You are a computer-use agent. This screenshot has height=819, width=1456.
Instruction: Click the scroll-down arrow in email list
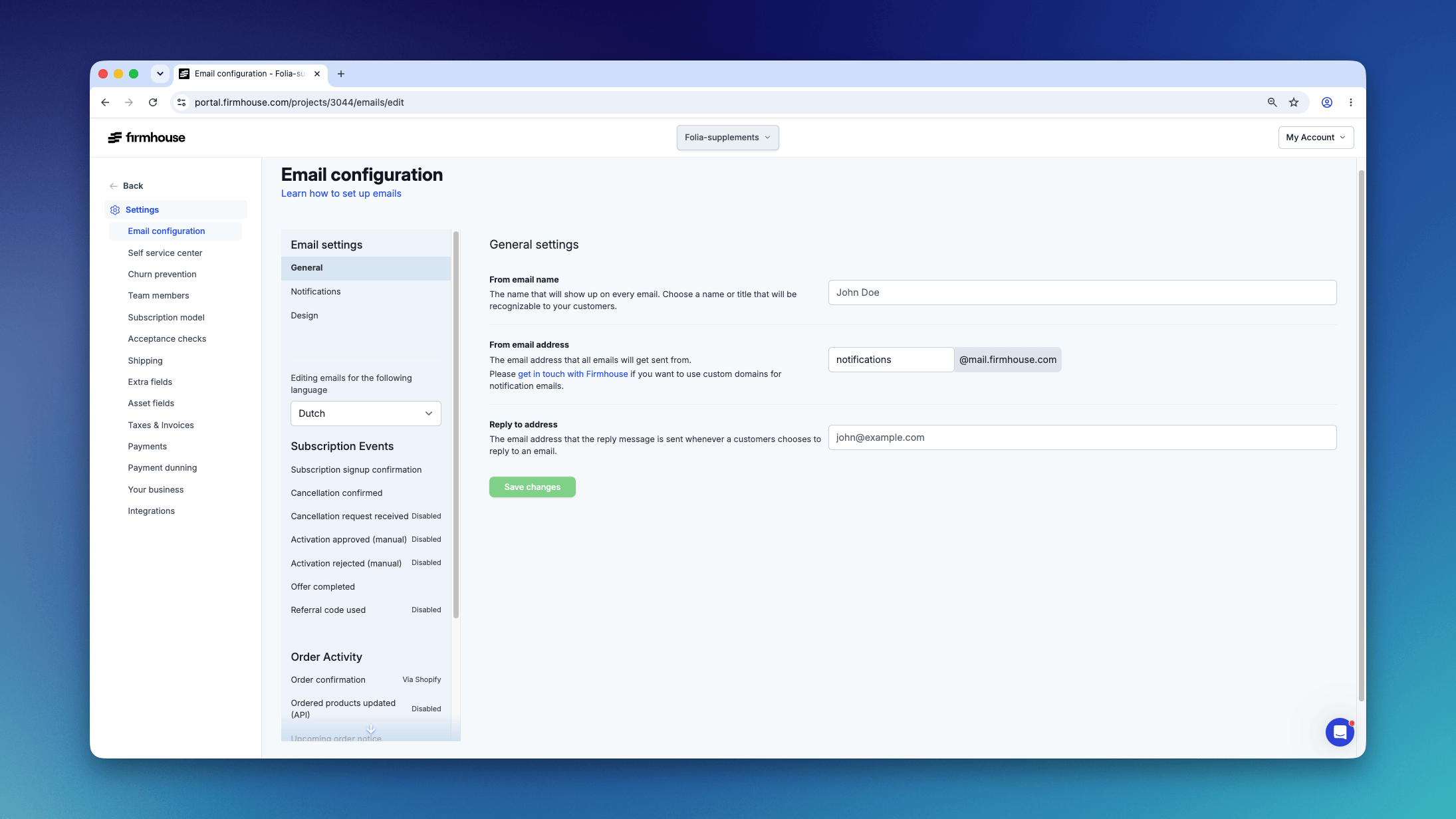tap(371, 729)
